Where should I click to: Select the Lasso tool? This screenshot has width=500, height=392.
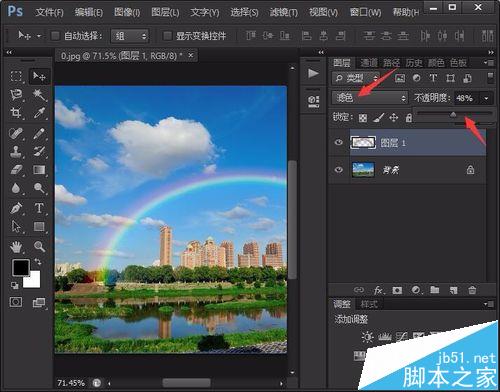[x=16, y=94]
